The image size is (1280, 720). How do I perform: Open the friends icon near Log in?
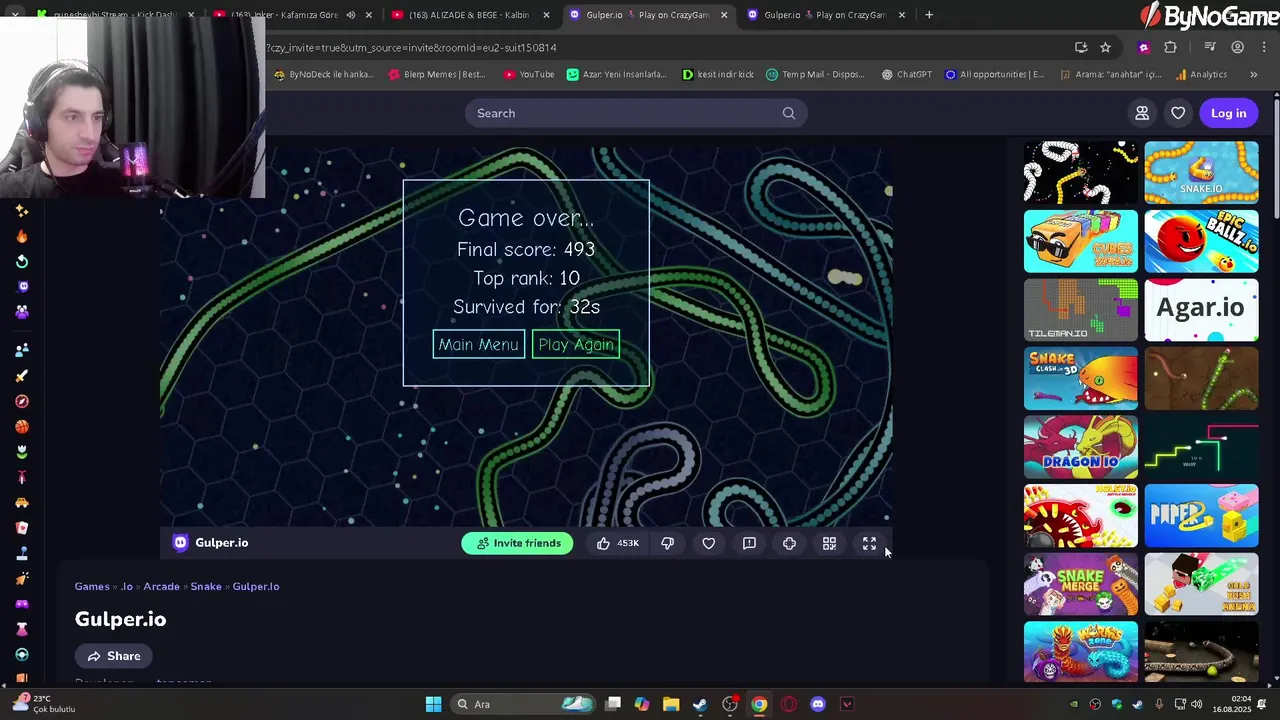point(1142,113)
